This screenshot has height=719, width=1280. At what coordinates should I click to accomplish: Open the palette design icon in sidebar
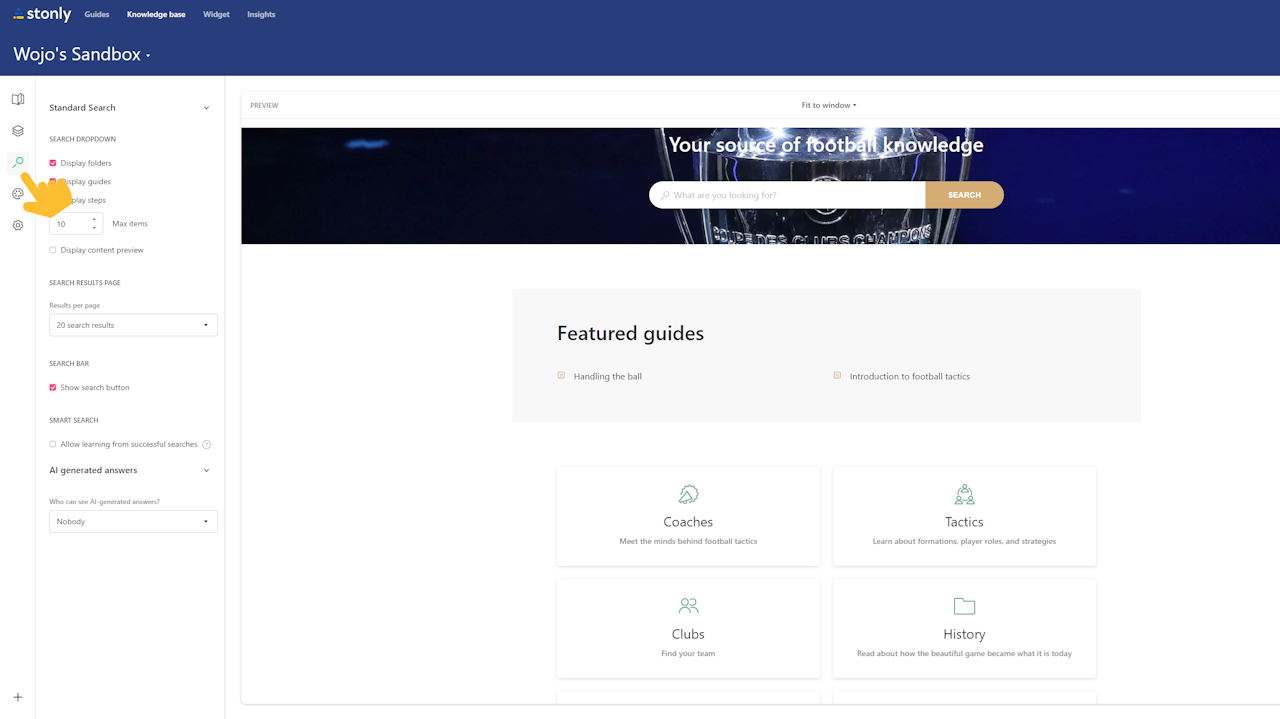[17, 194]
